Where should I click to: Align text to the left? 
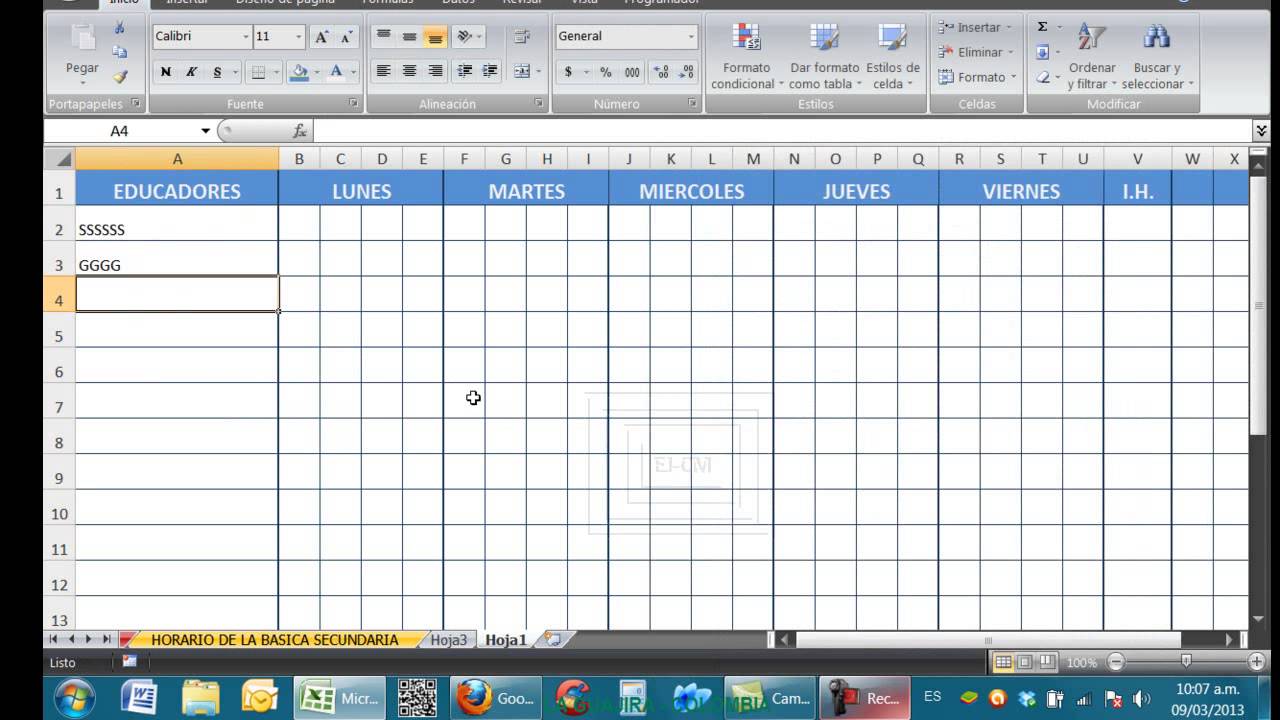[383, 71]
